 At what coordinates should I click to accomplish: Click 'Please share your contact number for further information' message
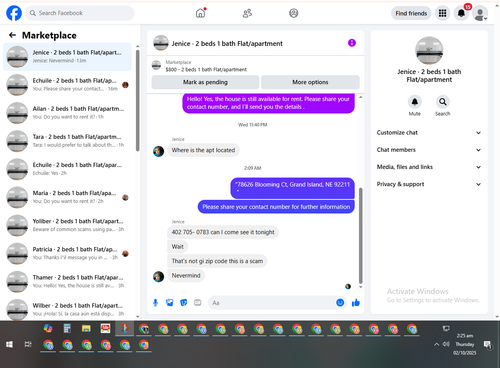[x=276, y=207]
